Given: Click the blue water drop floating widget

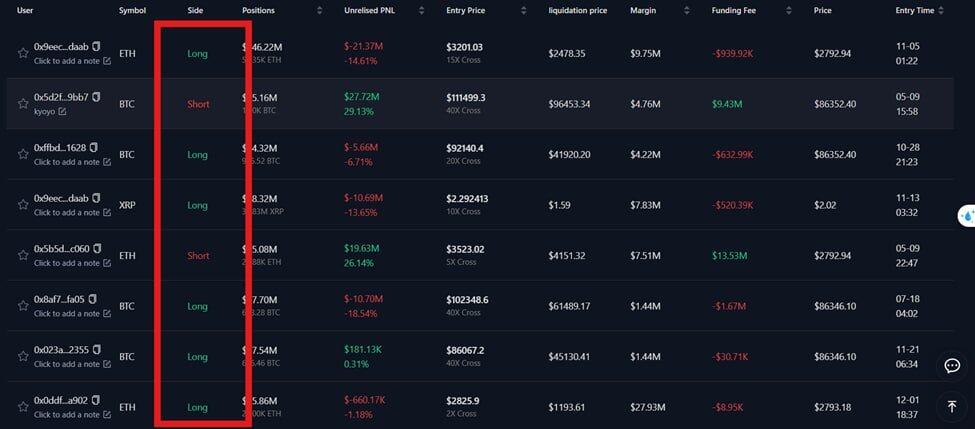Looking at the screenshot, I should point(967,216).
